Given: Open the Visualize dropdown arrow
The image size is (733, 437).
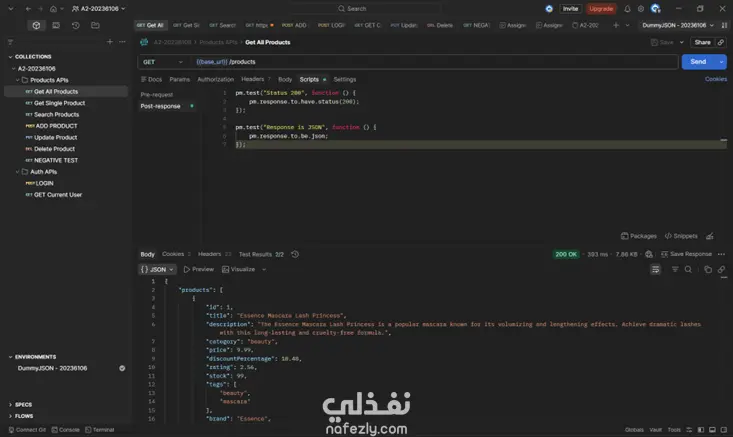Looking at the screenshot, I should point(264,269).
